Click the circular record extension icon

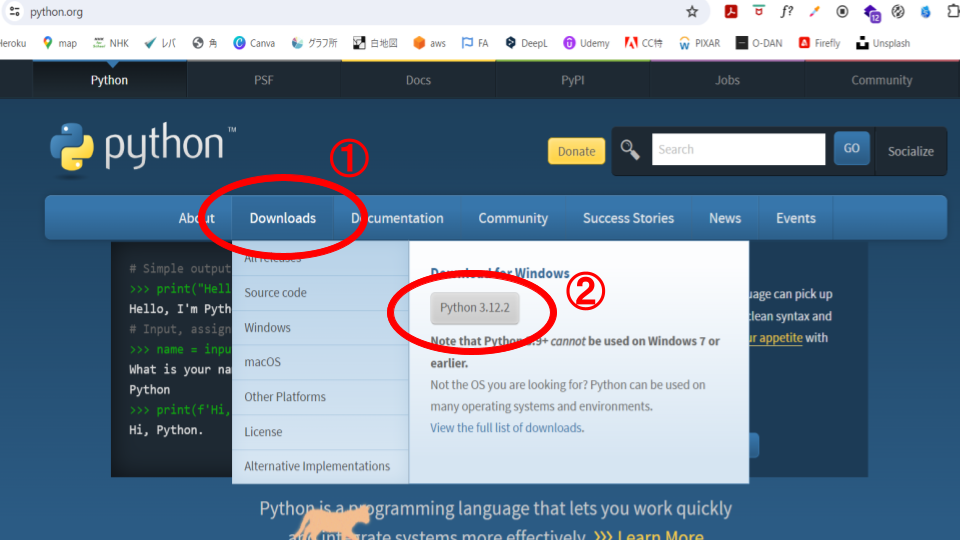[x=842, y=12]
